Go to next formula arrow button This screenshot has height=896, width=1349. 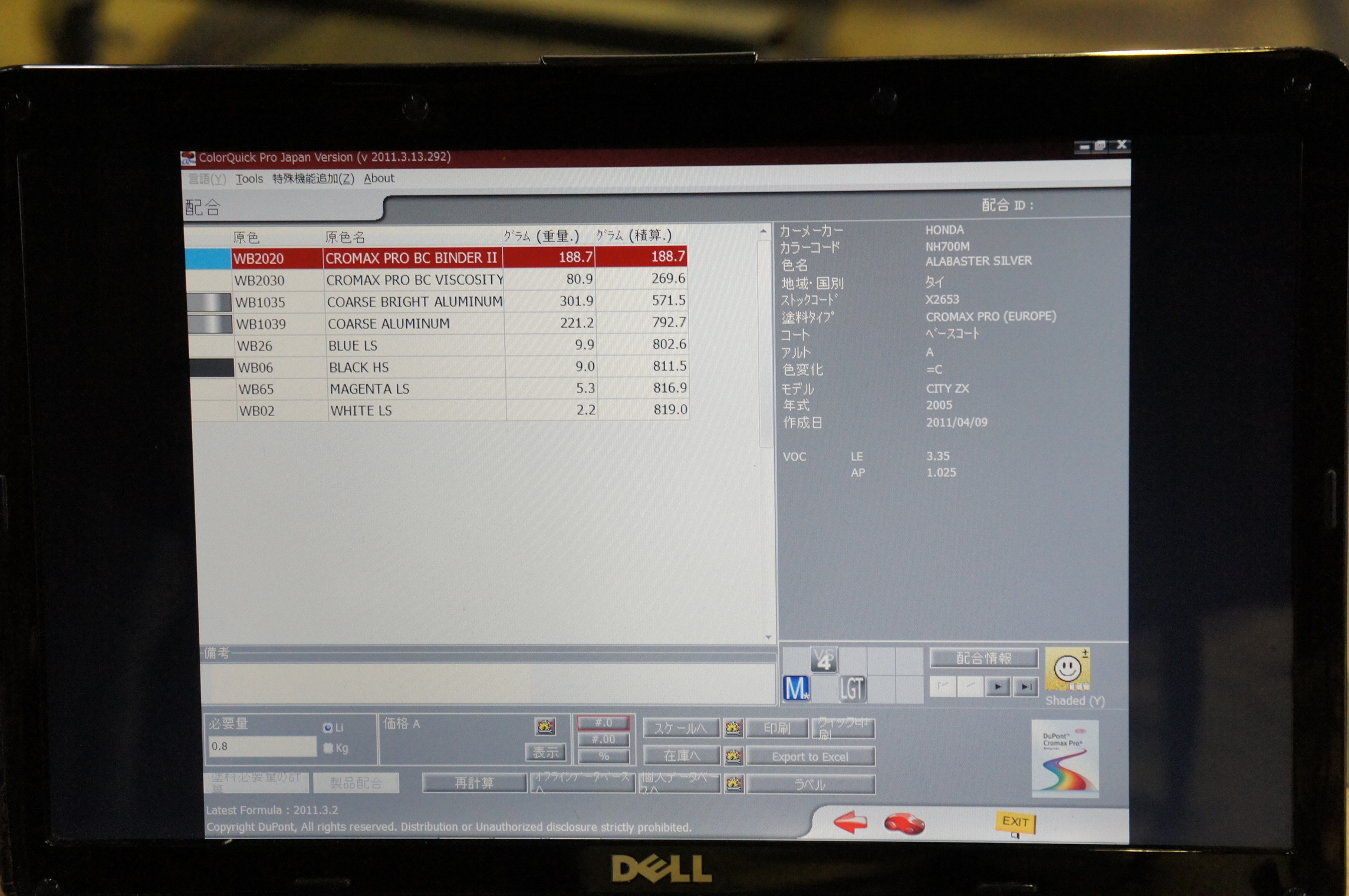coord(998,687)
